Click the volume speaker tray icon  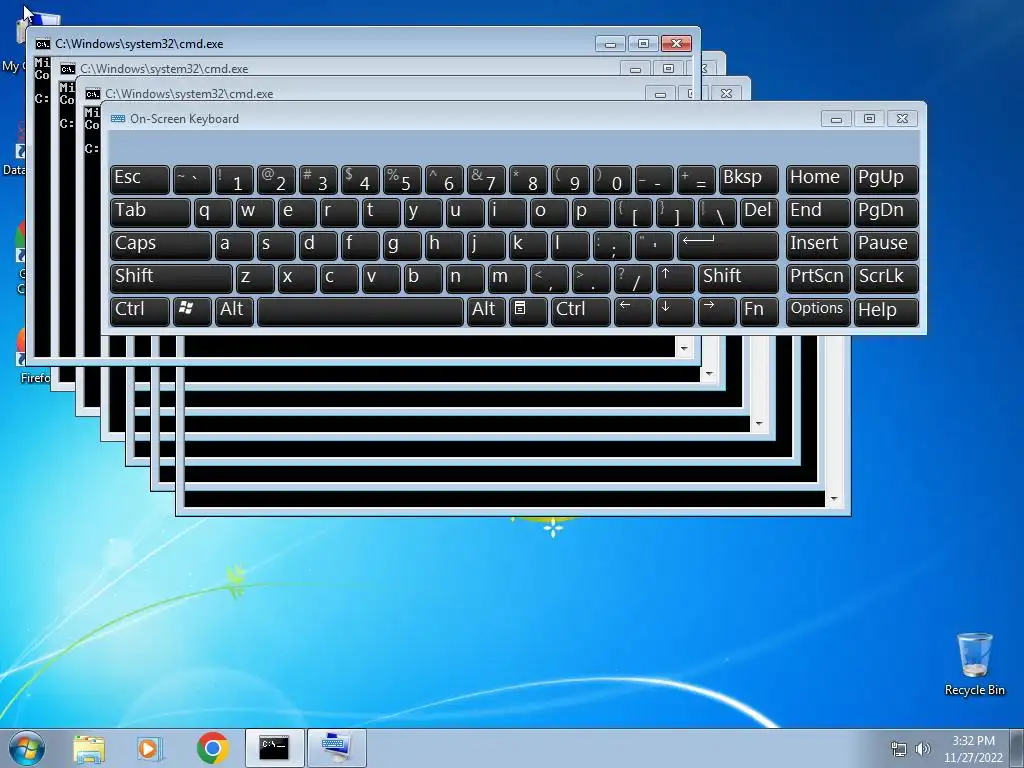pyautogui.click(x=923, y=749)
